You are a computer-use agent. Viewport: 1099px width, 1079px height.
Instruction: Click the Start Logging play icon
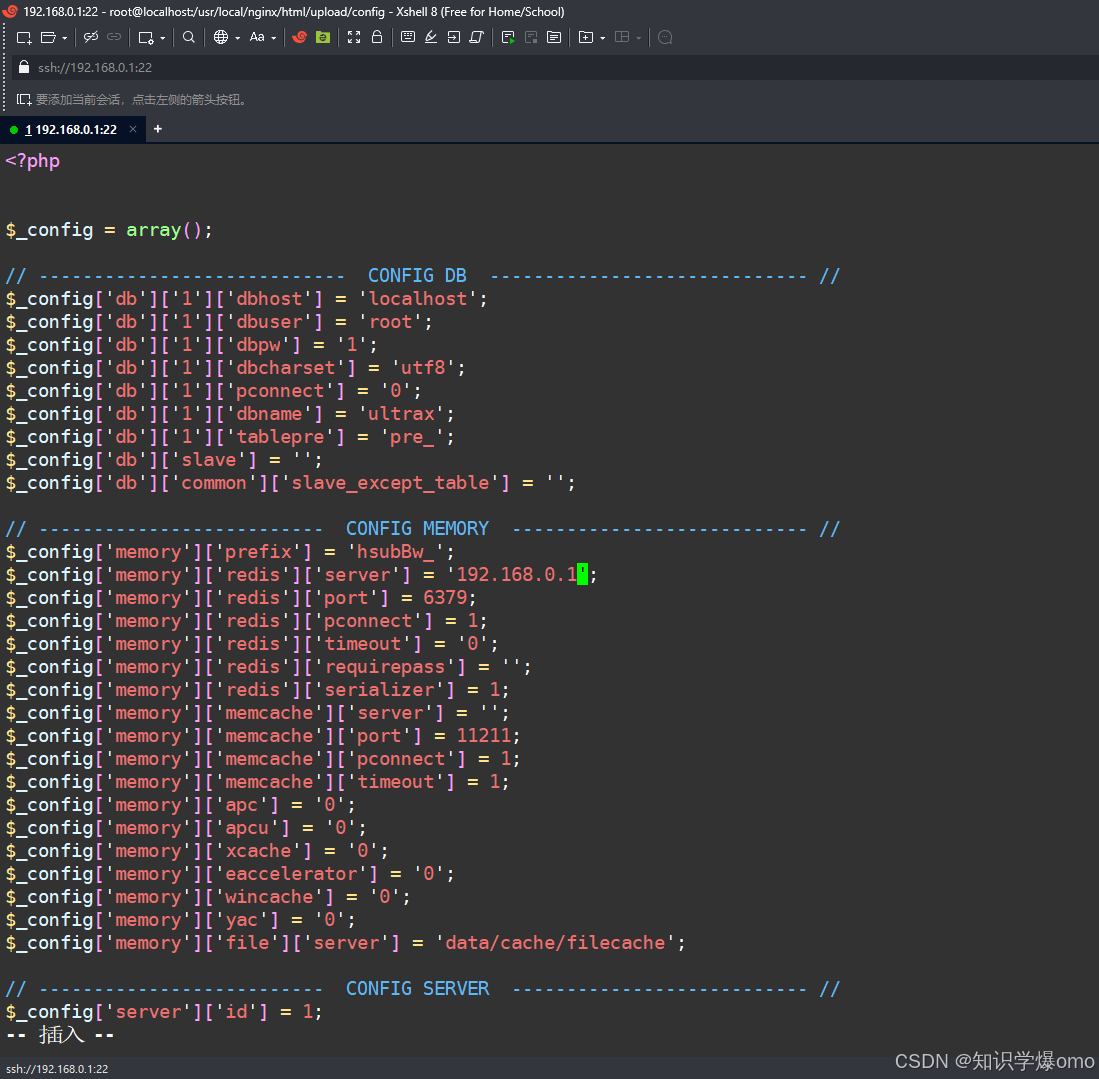(x=508, y=38)
